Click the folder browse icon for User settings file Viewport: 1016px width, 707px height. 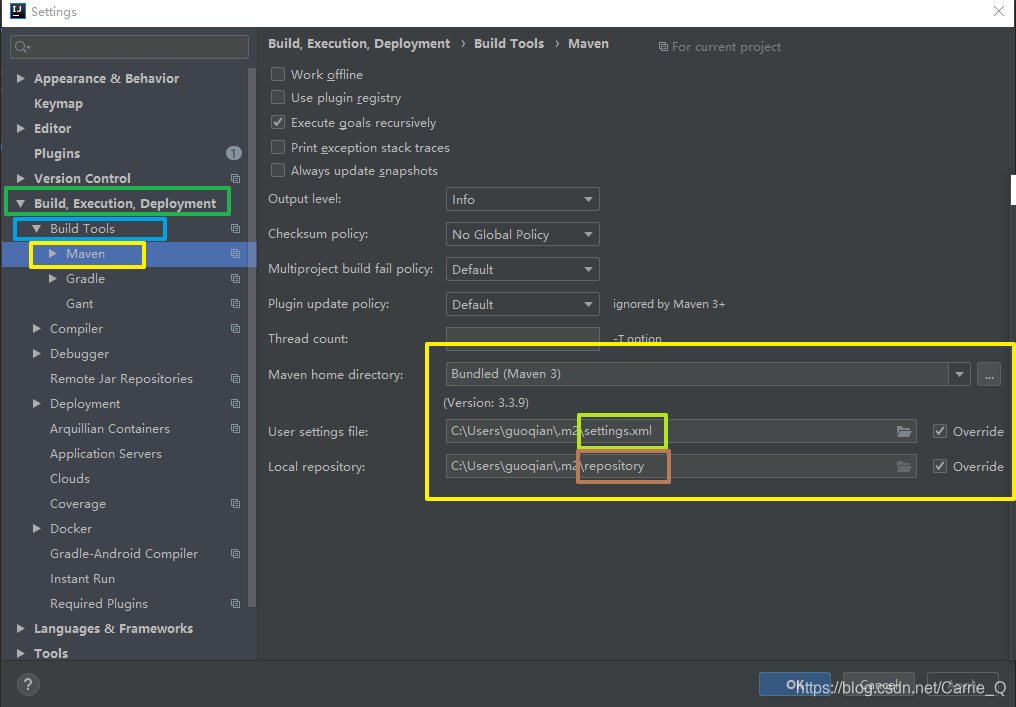tap(904, 432)
